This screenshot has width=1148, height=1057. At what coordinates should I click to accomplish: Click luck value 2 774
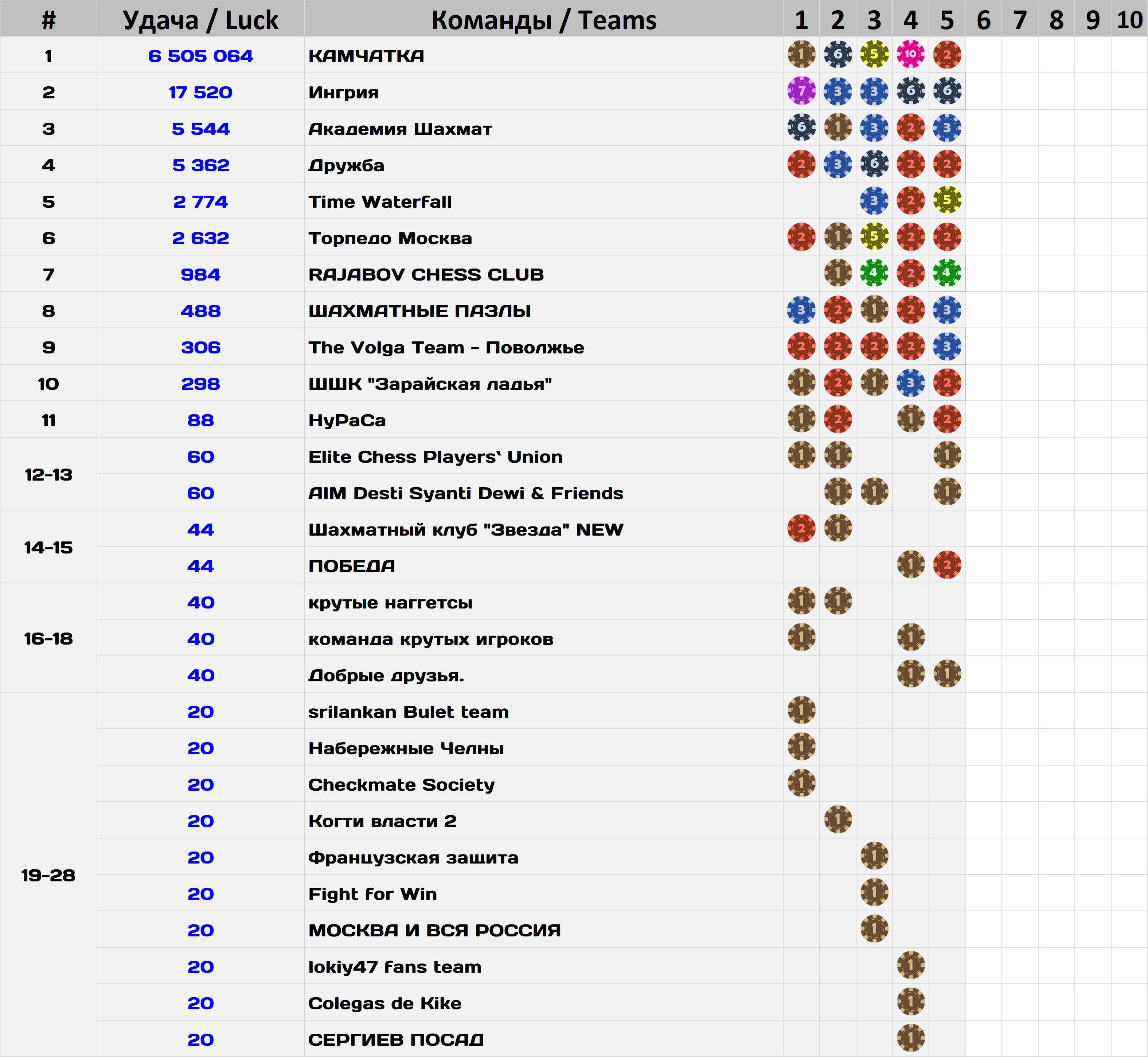pyautogui.click(x=201, y=202)
